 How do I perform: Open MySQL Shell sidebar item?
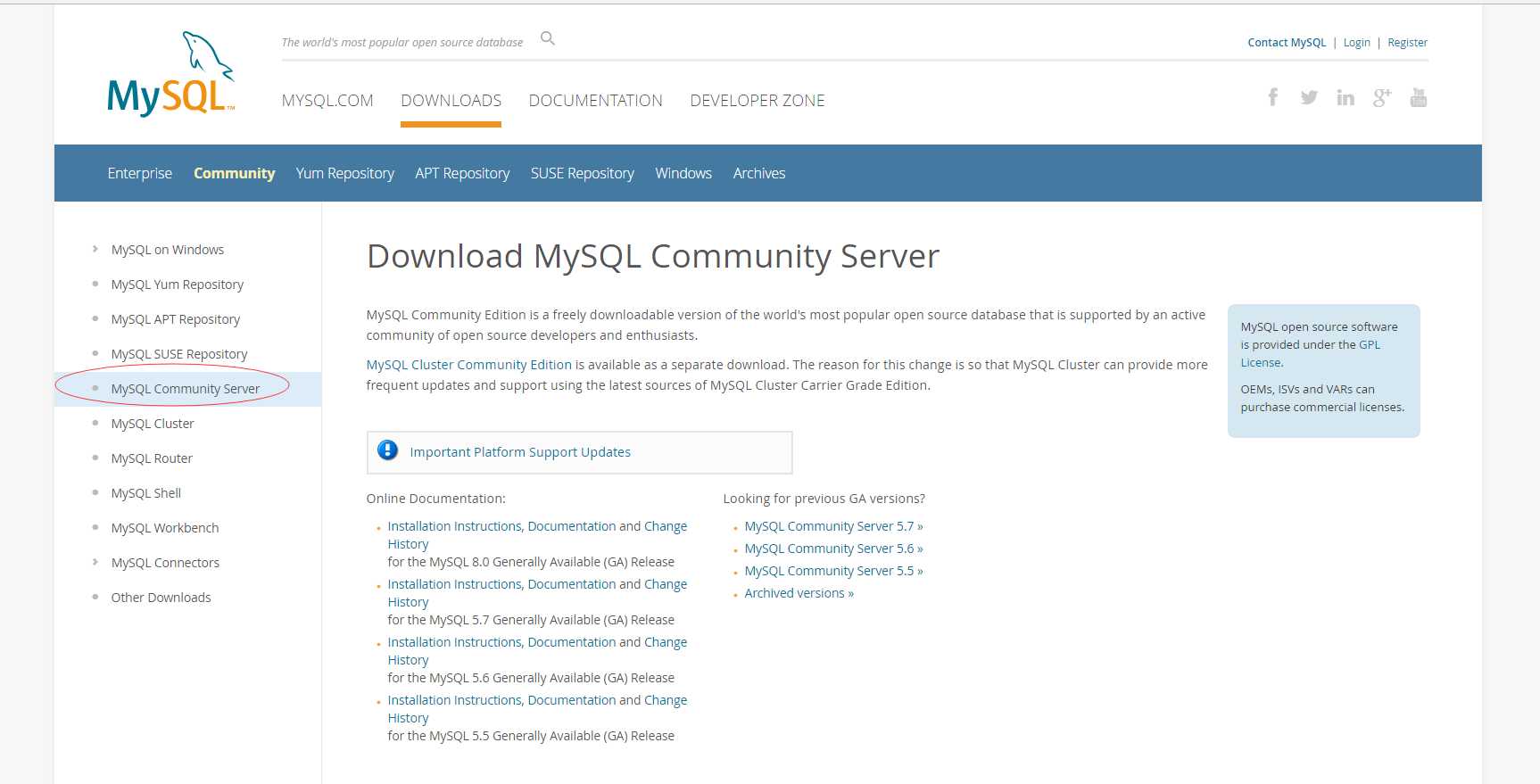point(146,493)
